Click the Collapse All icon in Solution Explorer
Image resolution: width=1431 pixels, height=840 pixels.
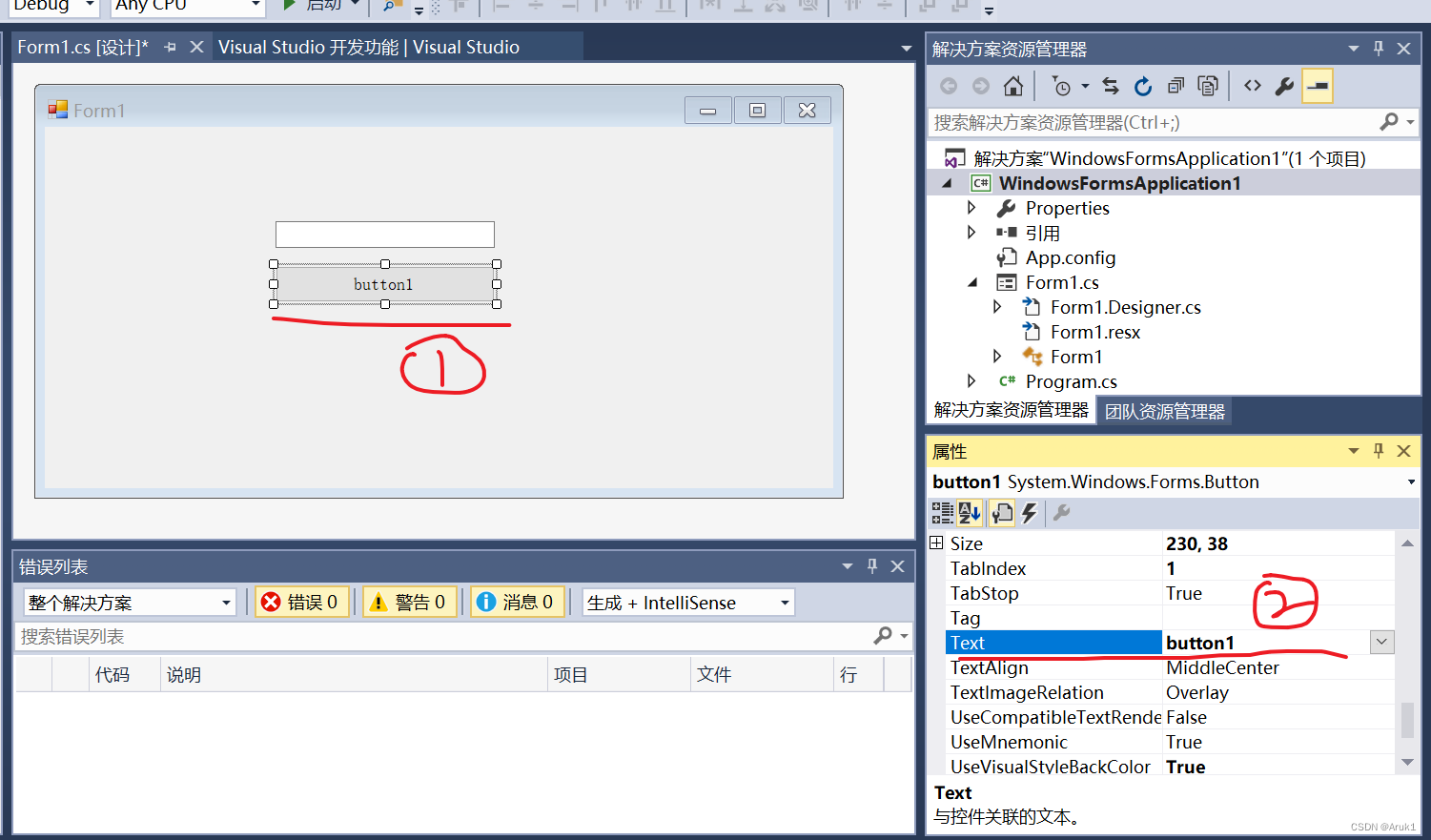click(x=1175, y=85)
